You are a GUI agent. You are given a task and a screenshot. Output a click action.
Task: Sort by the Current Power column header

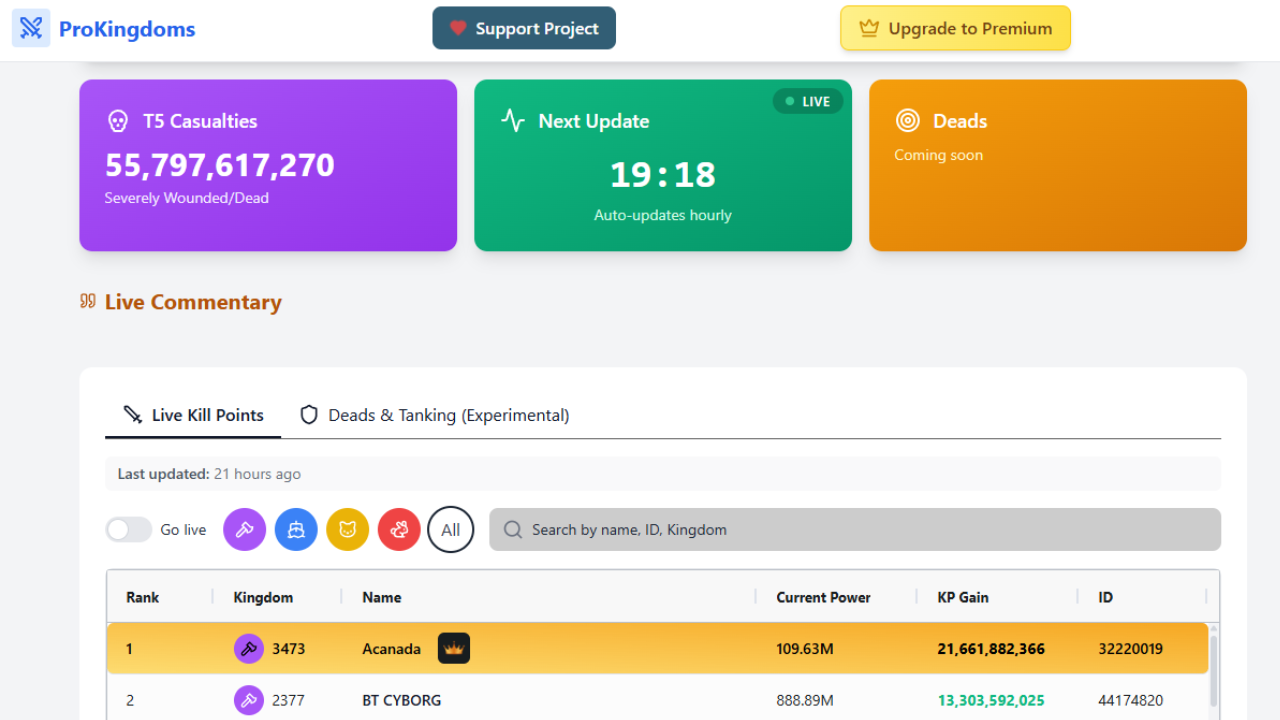pyautogui.click(x=823, y=597)
